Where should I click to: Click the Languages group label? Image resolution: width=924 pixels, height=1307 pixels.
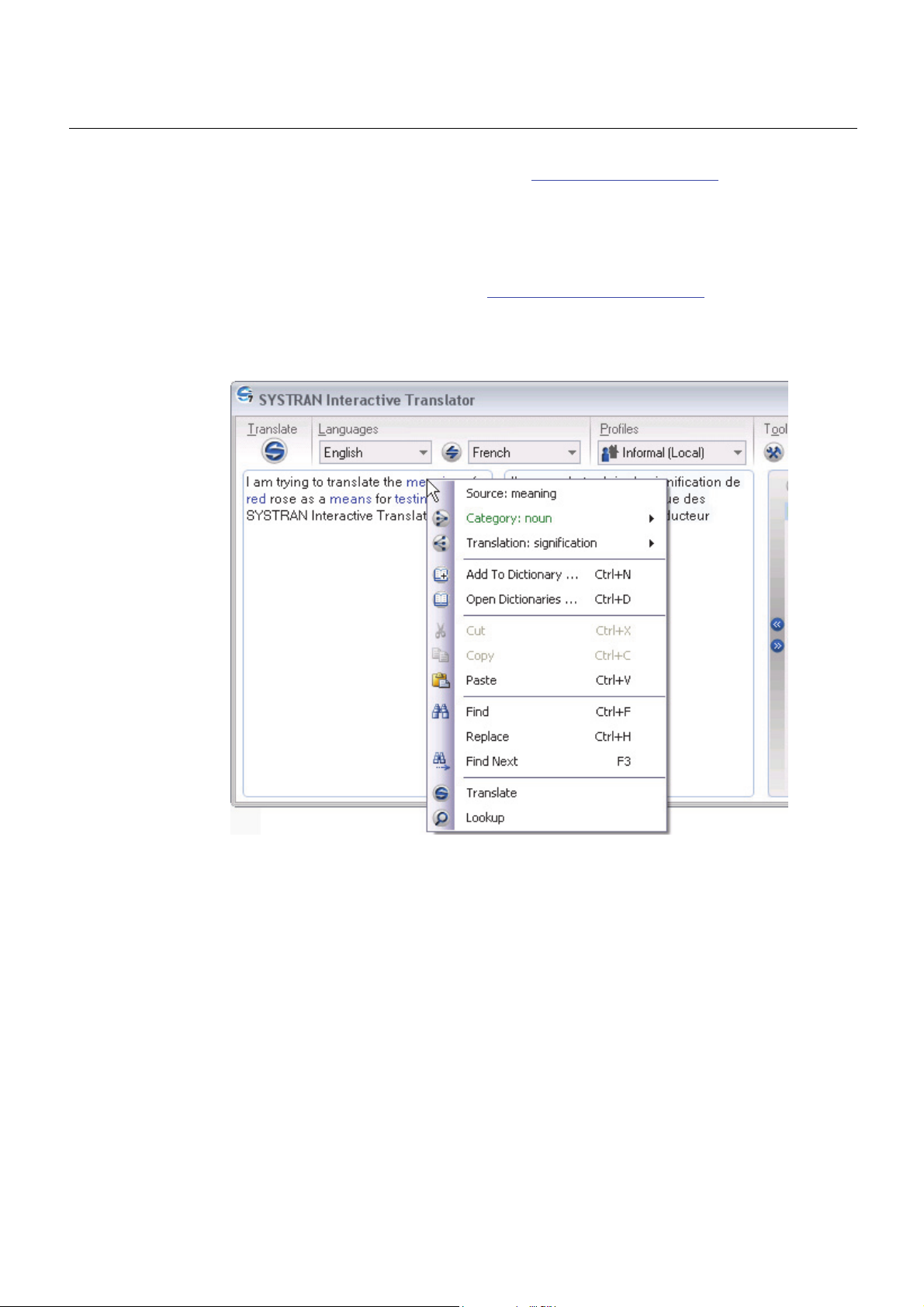coord(348,429)
